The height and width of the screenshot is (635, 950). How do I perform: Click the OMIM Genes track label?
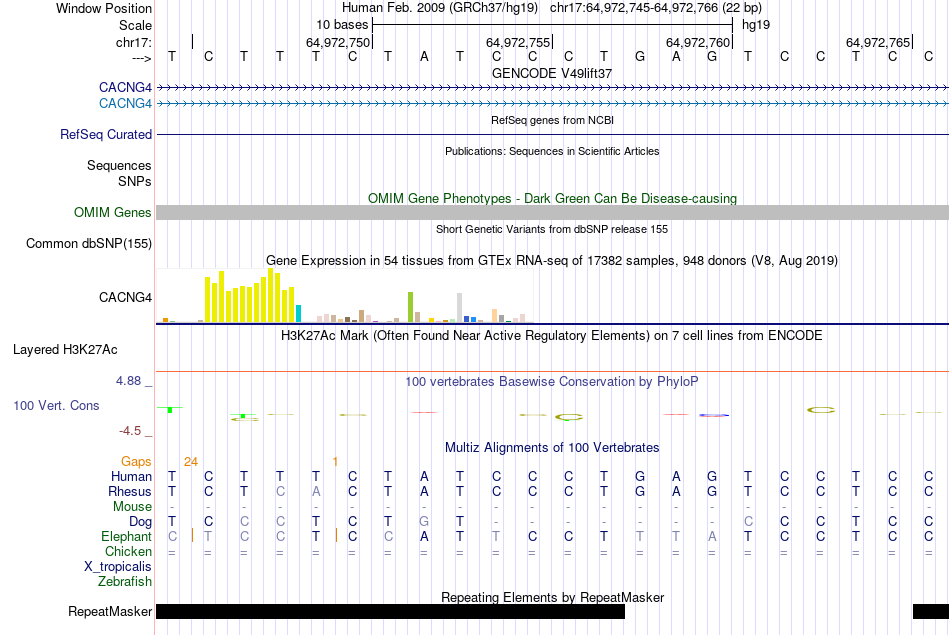coord(113,213)
